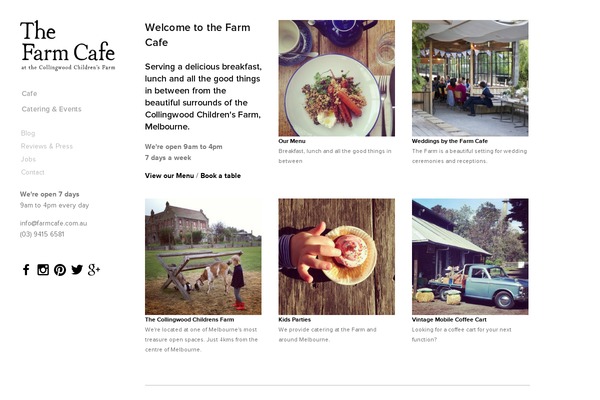The width and height of the screenshot is (600, 400).
Task: Visit the Blog page
Action: tap(28, 133)
